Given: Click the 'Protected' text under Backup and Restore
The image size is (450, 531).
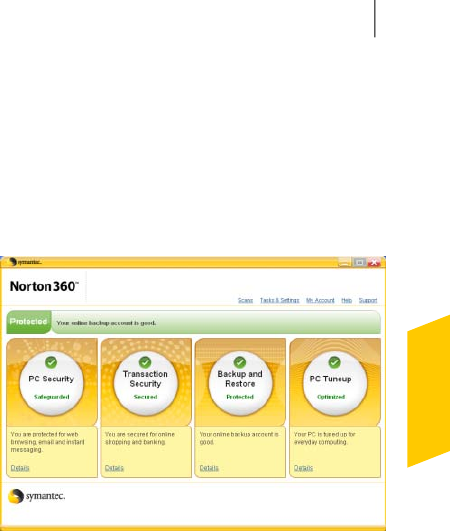Looking at the screenshot, I should coord(240,397).
